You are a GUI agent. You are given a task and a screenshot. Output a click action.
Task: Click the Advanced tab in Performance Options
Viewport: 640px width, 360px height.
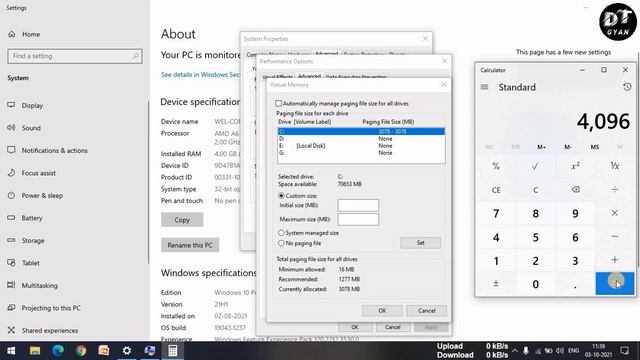pos(309,76)
